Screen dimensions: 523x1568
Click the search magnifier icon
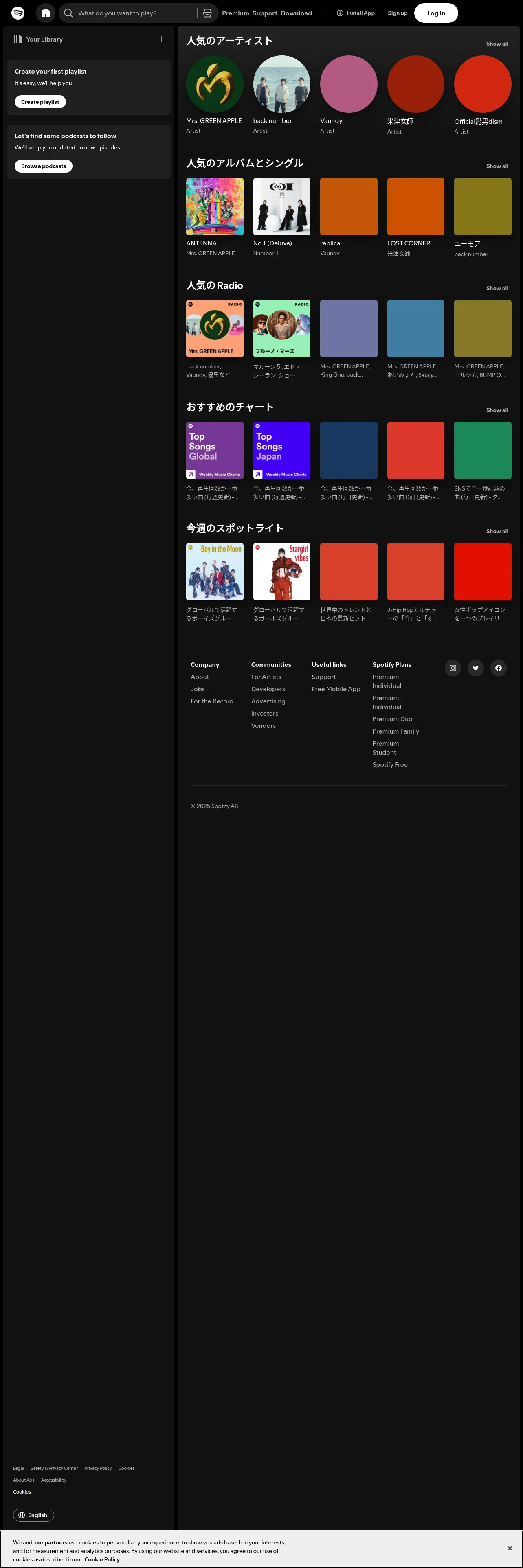68,13
